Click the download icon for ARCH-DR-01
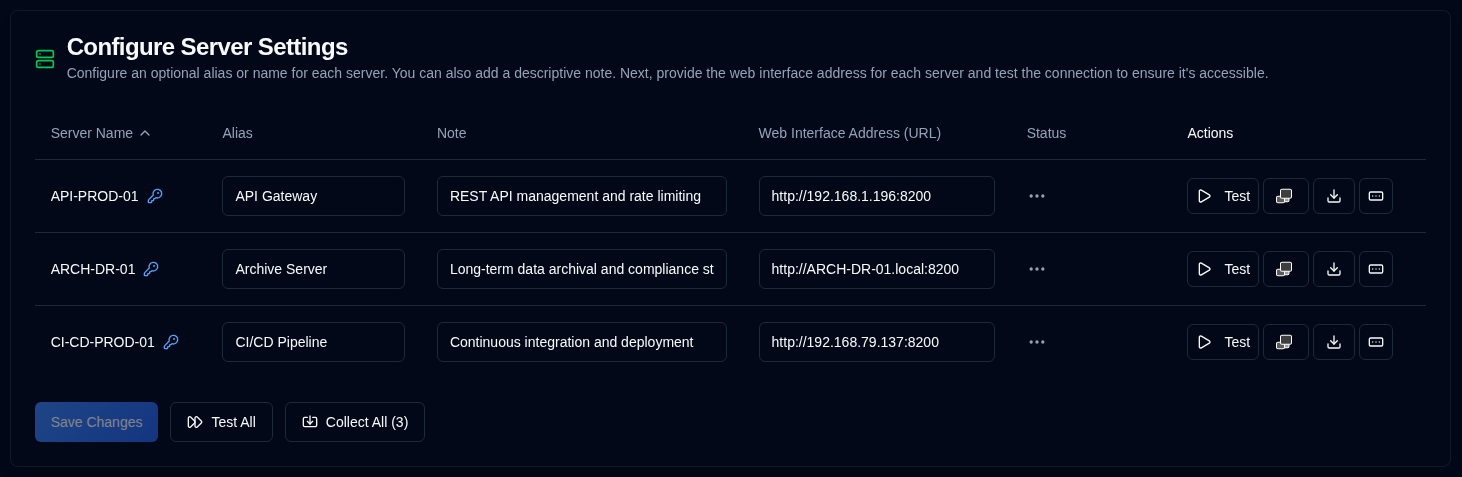Viewport: 1462px width, 477px height. click(1333, 269)
